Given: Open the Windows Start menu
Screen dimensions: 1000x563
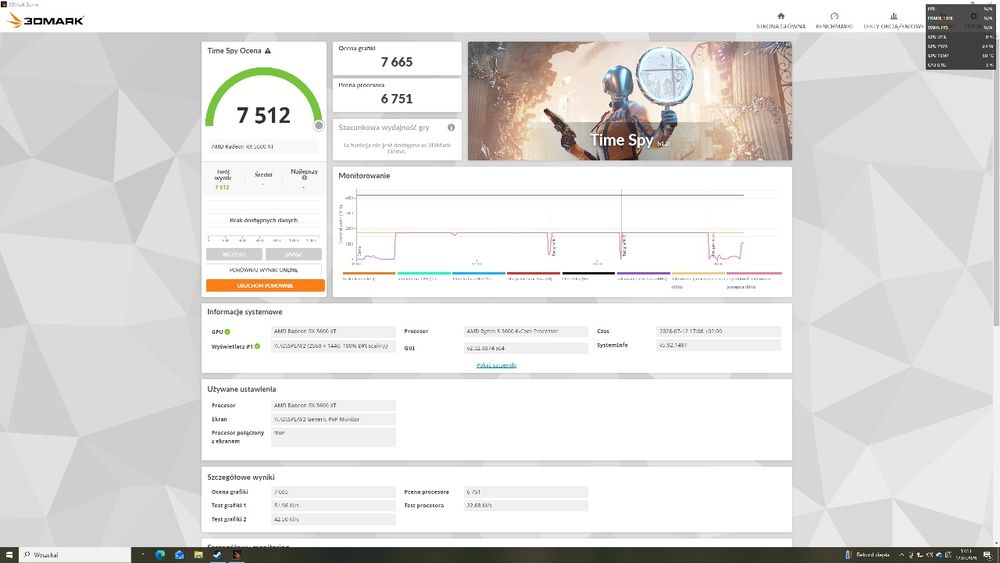Looking at the screenshot, I should [9, 555].
